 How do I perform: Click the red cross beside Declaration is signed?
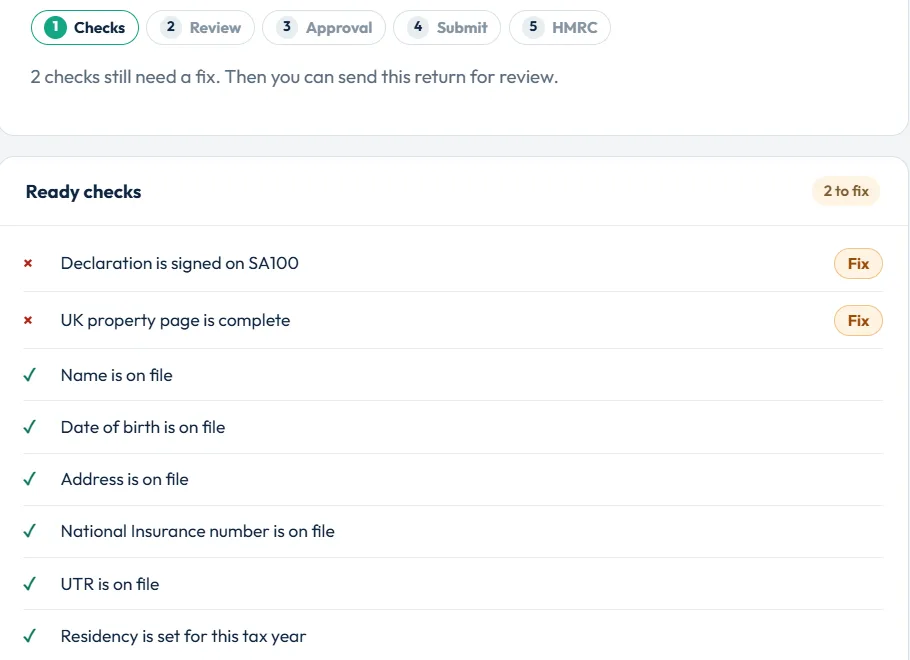click(28, 264)
